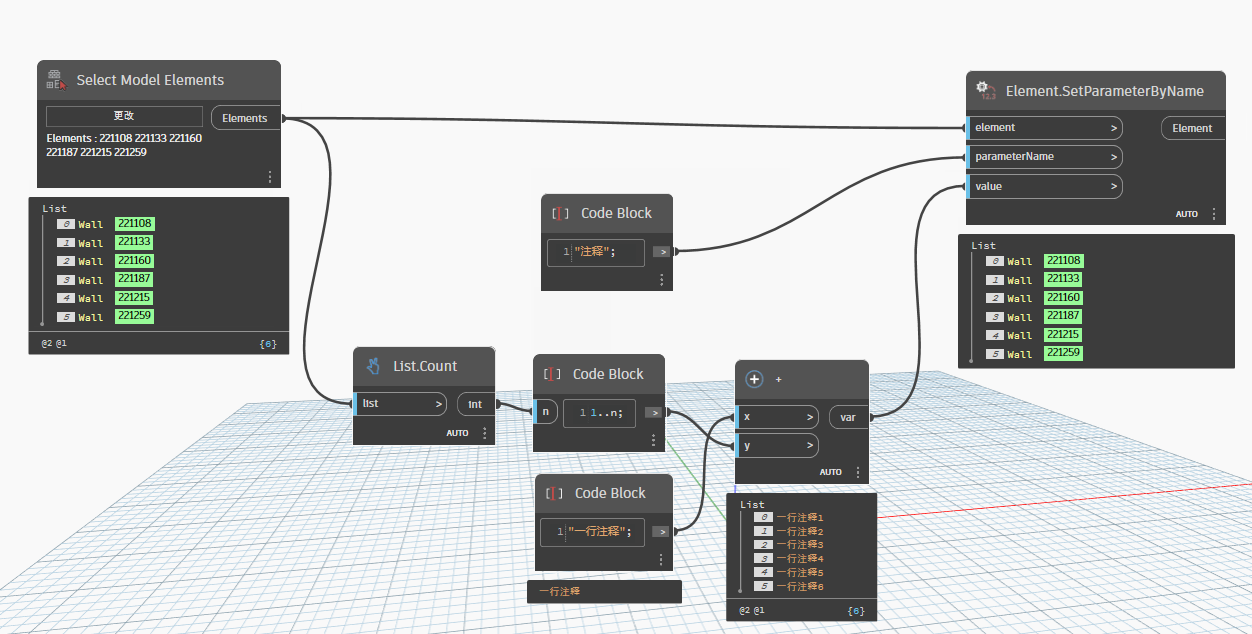The width and height of the screenshot is (1252, 634).
Task: Open the List.Count node three-dot menu
Action: click(x=485, y=433)
